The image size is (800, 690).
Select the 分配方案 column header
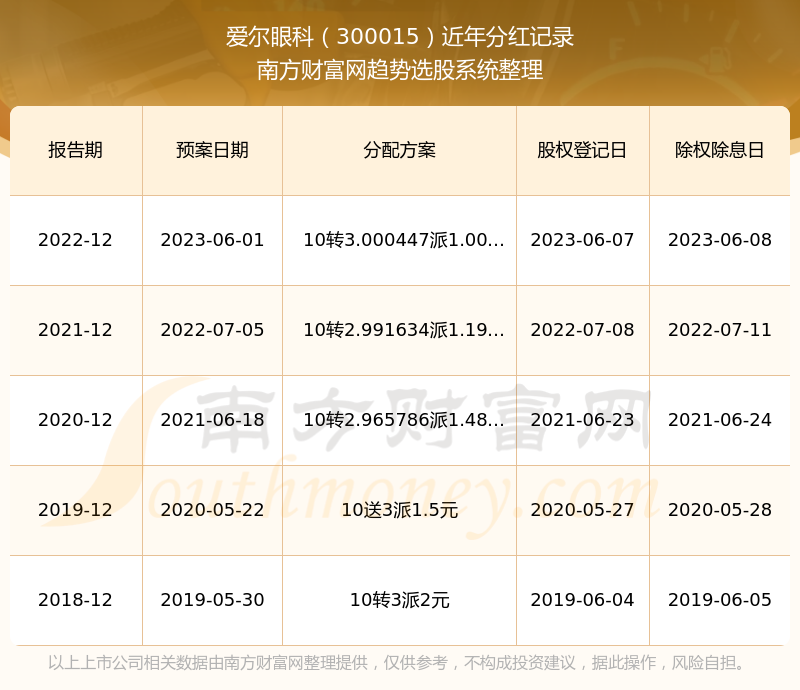point(399,150)
